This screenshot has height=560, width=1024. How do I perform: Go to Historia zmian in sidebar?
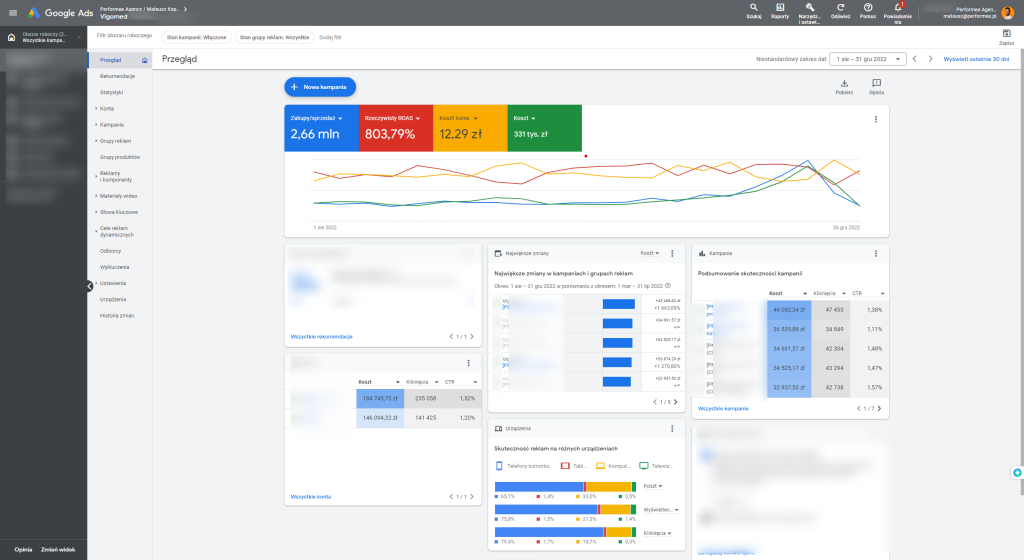[x=117, y=315]
